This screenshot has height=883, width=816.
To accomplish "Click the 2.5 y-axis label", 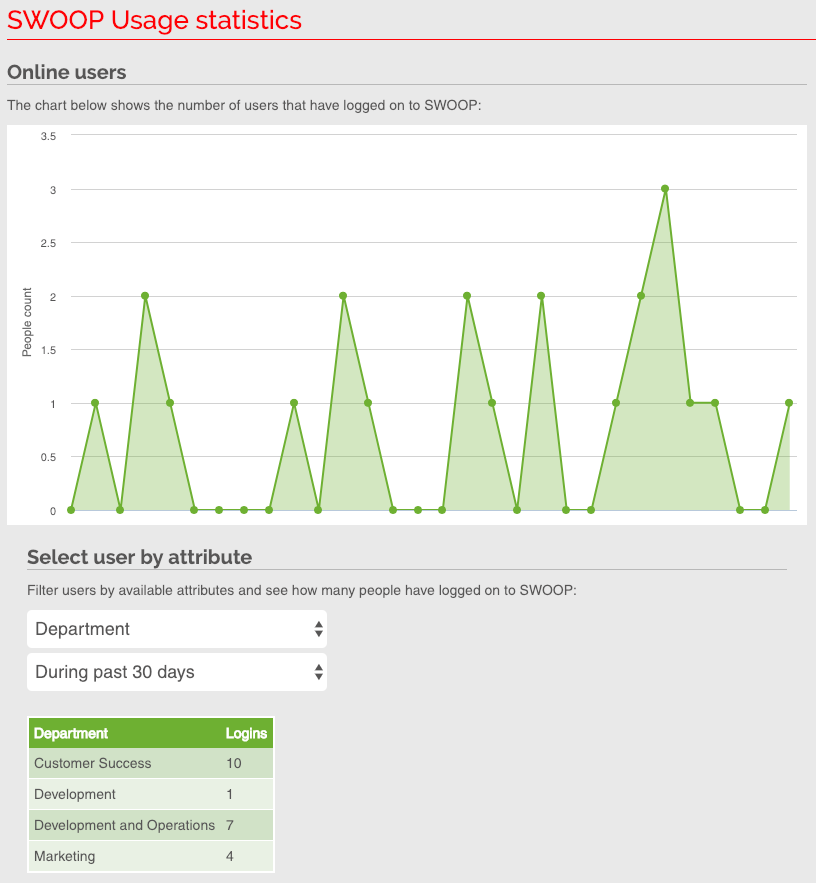I will [x=48, y=243].
